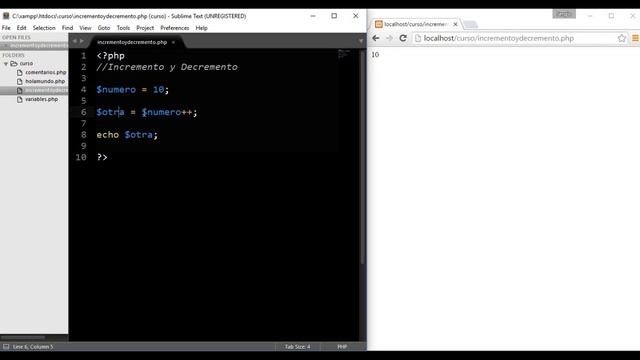Open a new browser tab
The image size is (640, 360).
click(470, 24)
